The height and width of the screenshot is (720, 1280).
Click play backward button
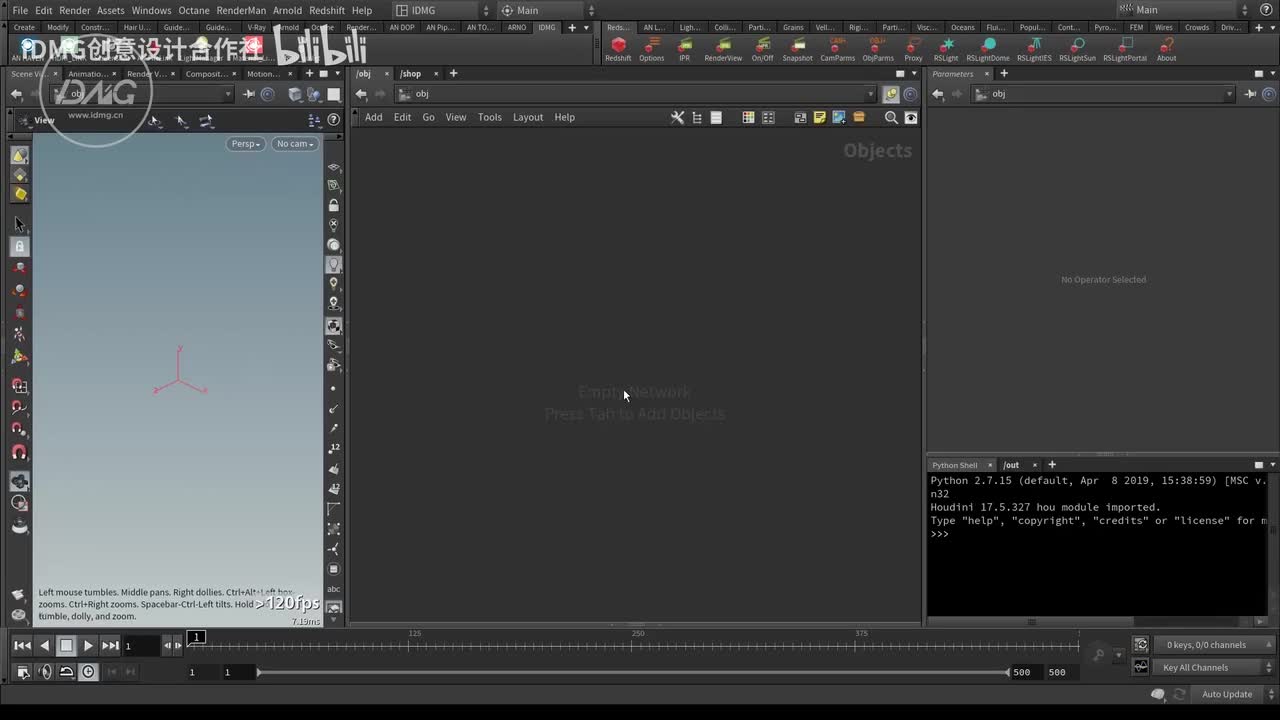point(44,646)
